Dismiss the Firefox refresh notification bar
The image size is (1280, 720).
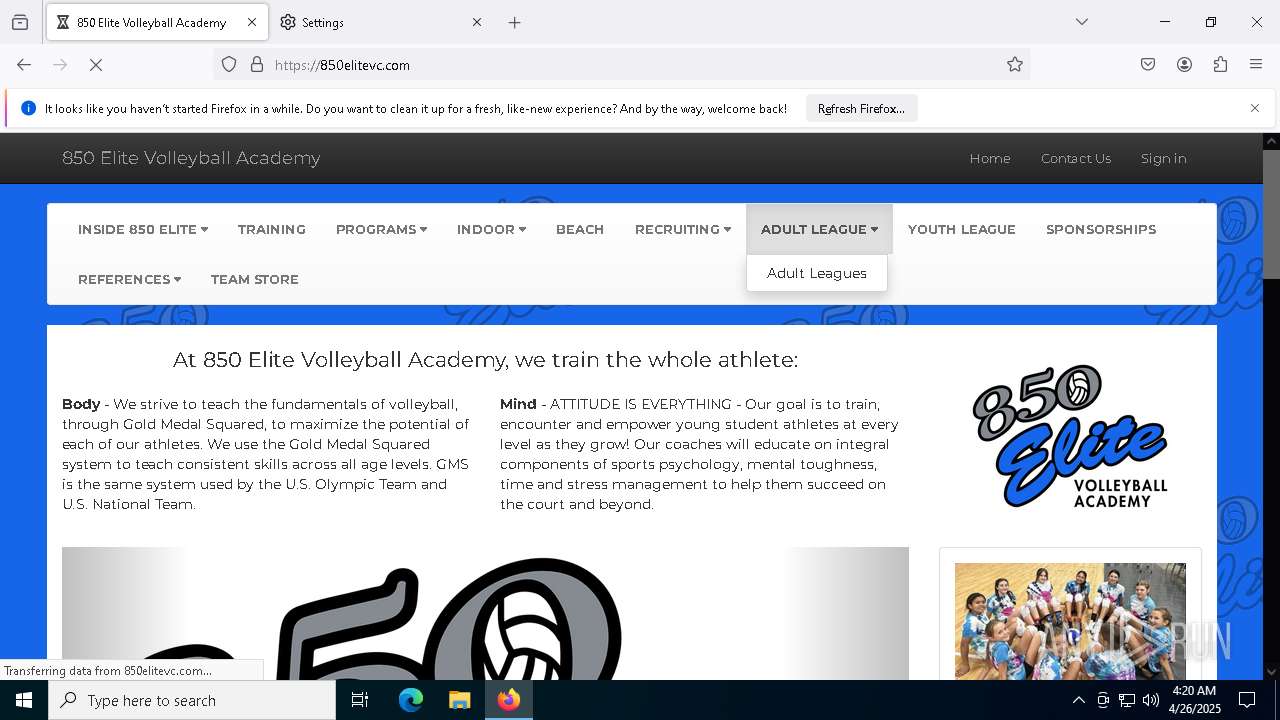pos(1255,108)
